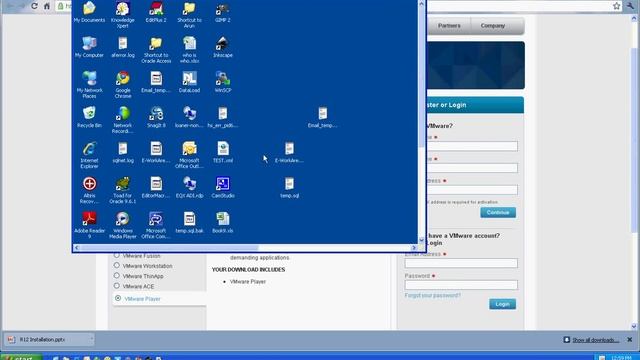The image size is (640, 360).
Task: Open the Adobe Reader 9 shortcut
Action: (89, 225)
